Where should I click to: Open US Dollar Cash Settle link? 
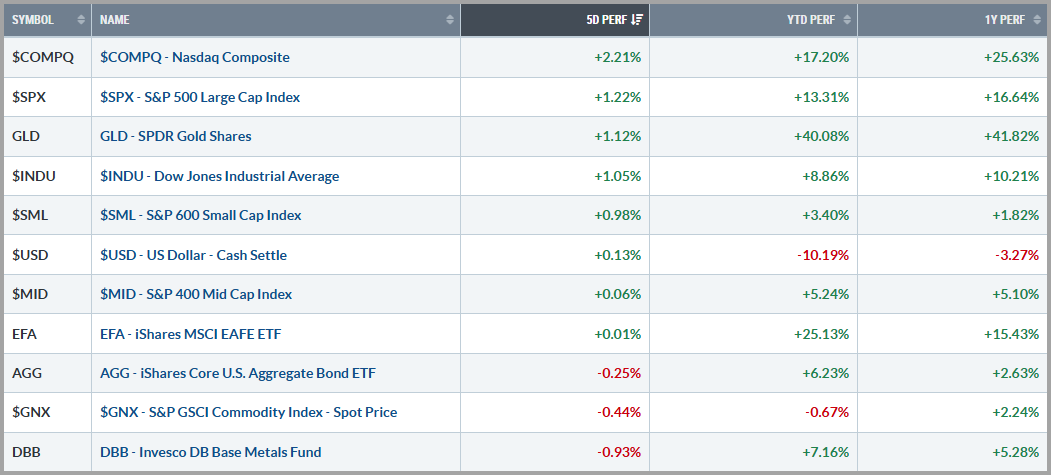pyautogui.click(x=193, y=255)
